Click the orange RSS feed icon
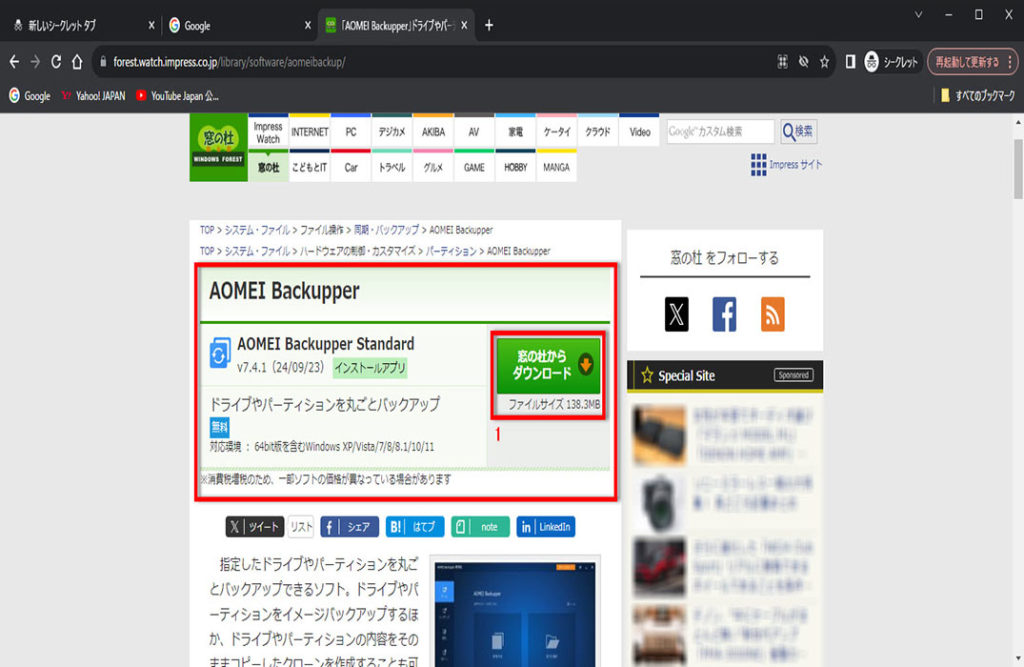Image resolution: width=1024 pixels, height=667 pixels. point(772,314)
